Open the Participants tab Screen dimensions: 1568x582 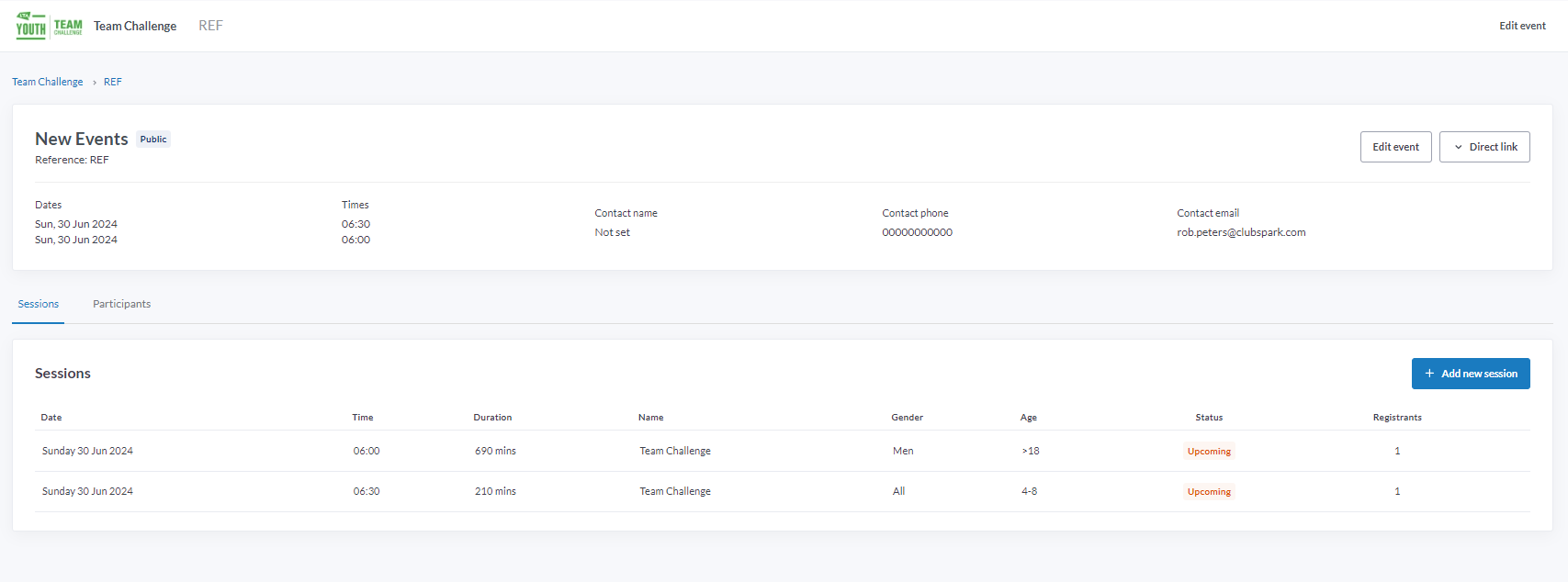coord(121,304)
